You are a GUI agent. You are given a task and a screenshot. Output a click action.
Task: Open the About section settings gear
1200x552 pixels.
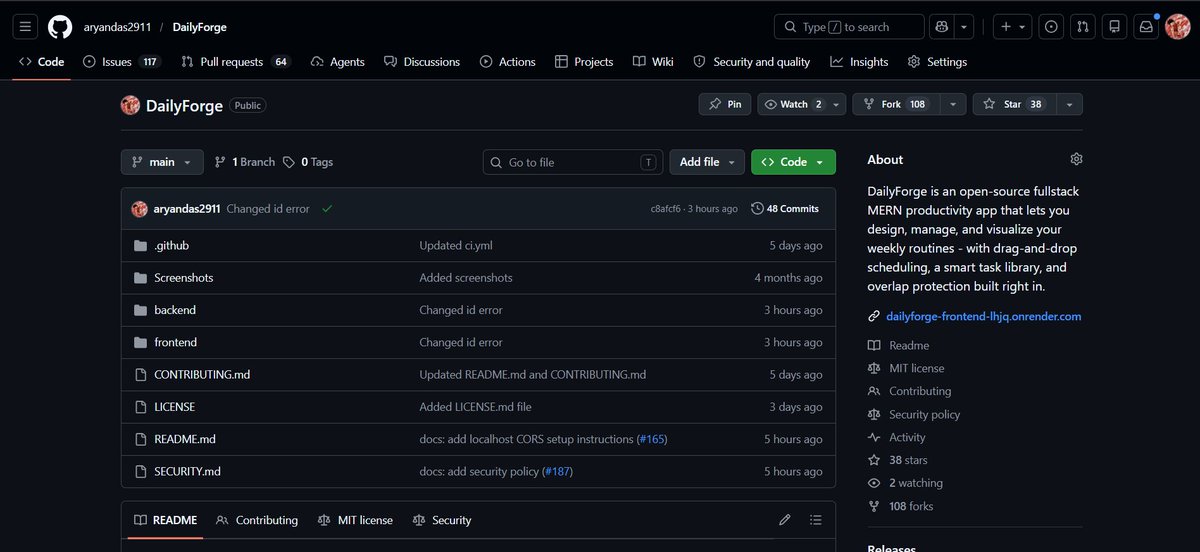[x=1076, y=159]
